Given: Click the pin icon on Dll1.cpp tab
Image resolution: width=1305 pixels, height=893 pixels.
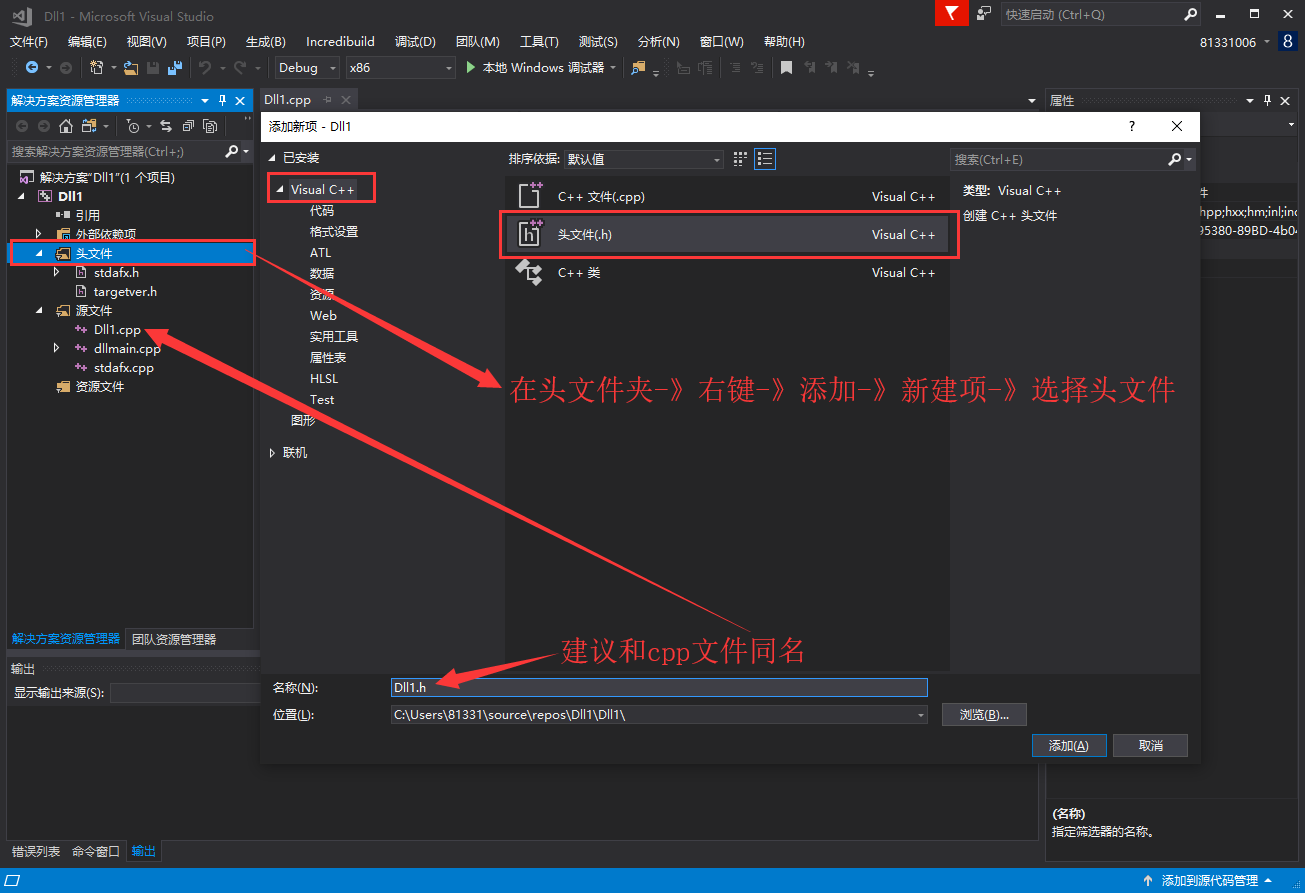Looking at the screenshot, I should point(328,100).
